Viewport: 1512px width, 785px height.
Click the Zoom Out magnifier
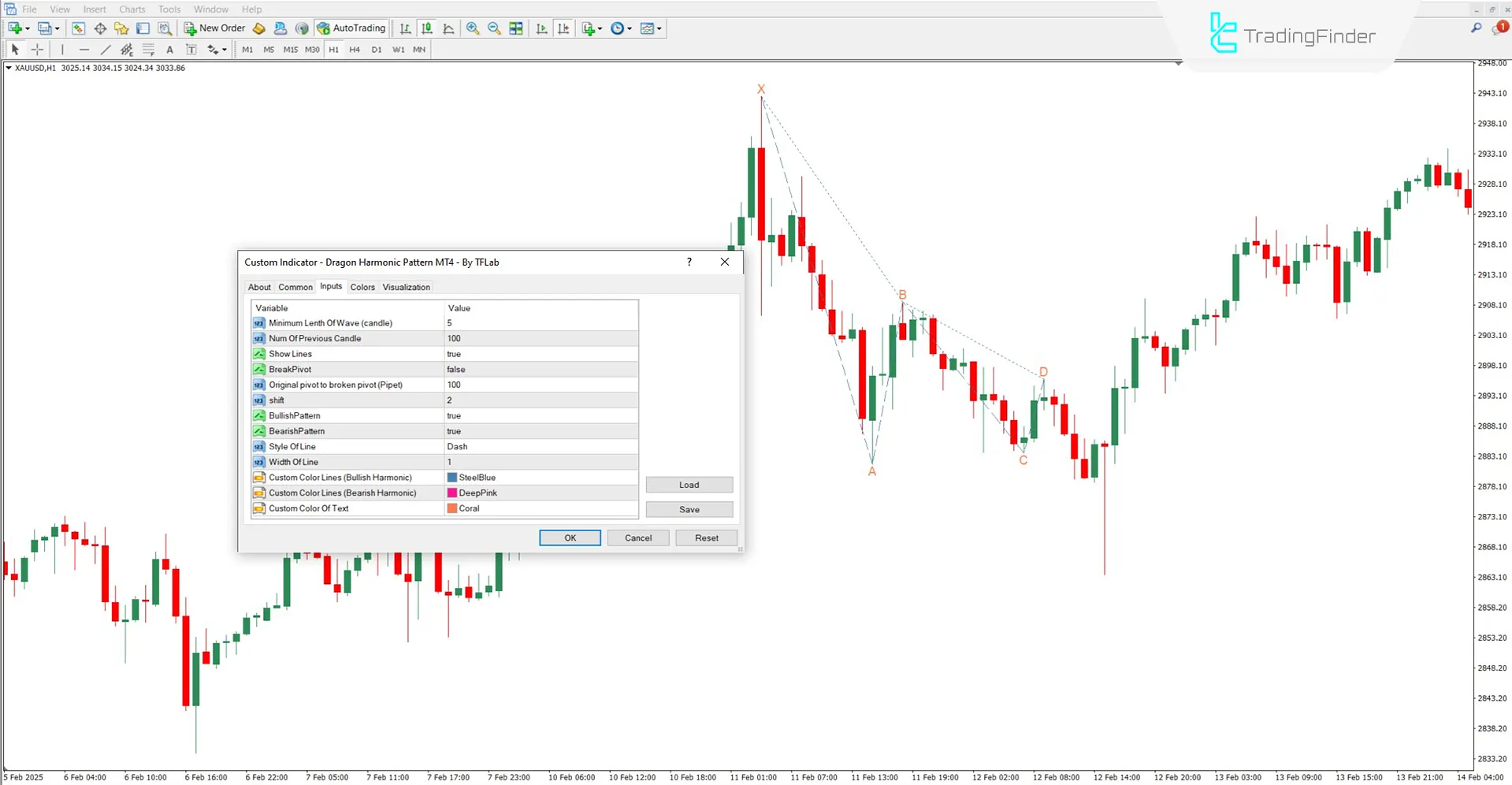pyautogui.click(x=494, y=28)
